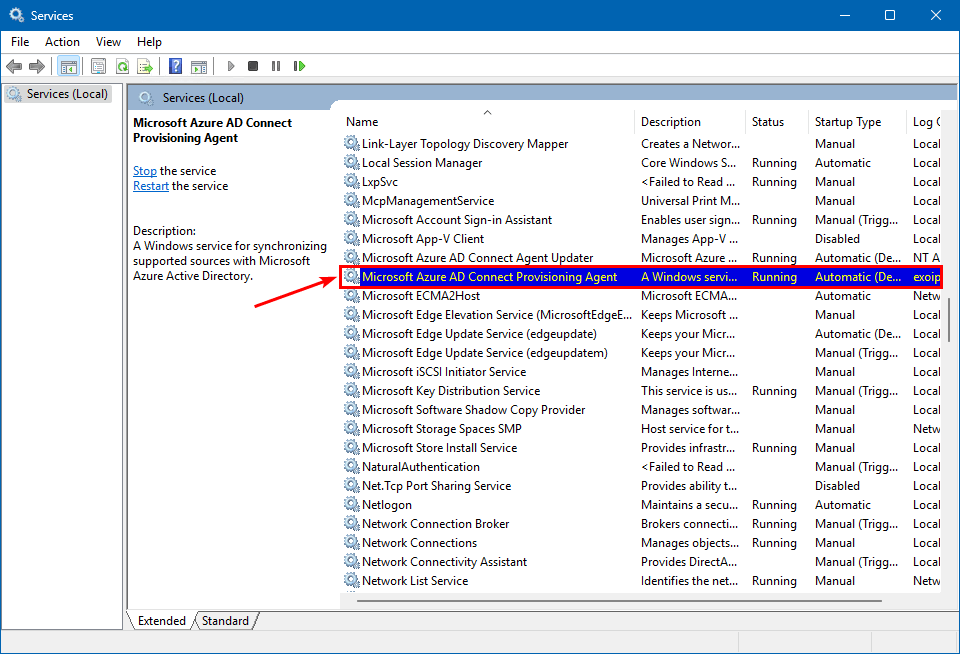
Task: Click the Stop the service link
Action: [x=145, y=171]
